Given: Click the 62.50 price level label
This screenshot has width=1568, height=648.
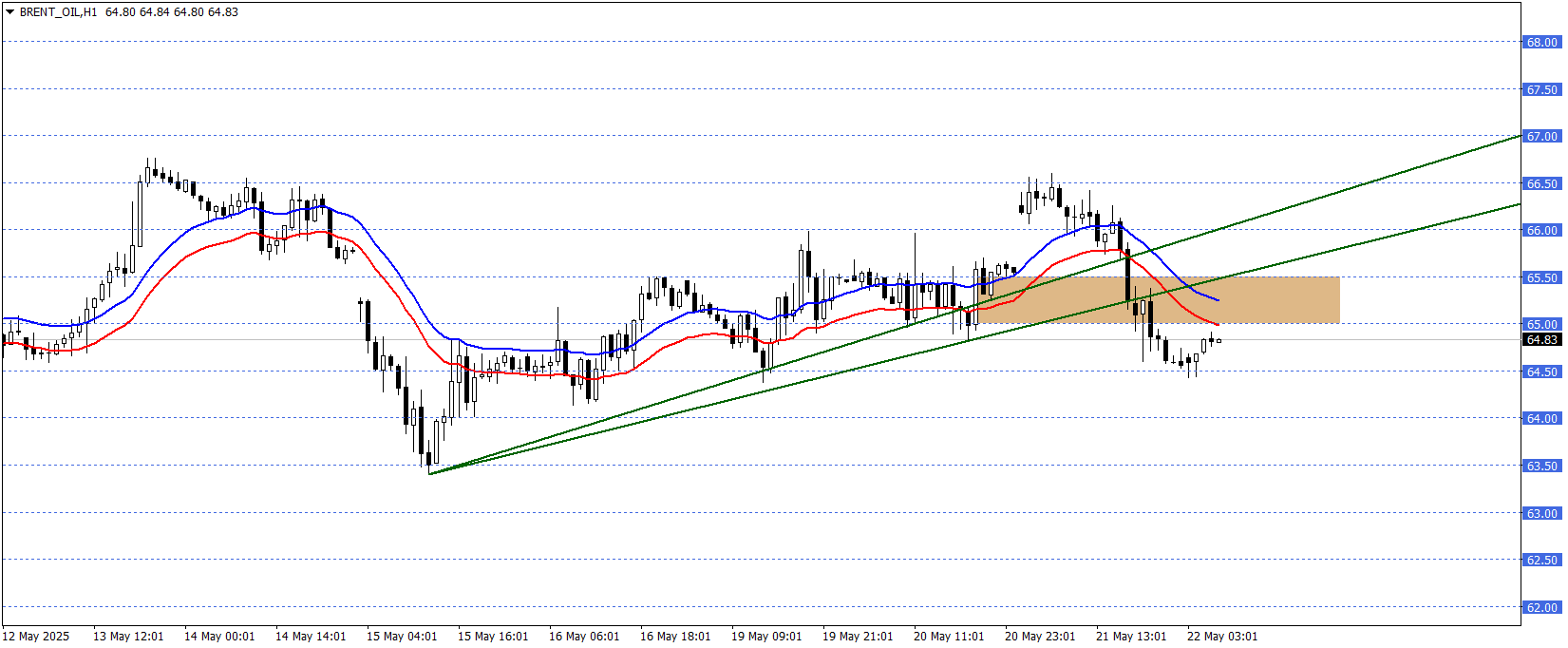Looking at the screenshot, I should coord(1541,560).
